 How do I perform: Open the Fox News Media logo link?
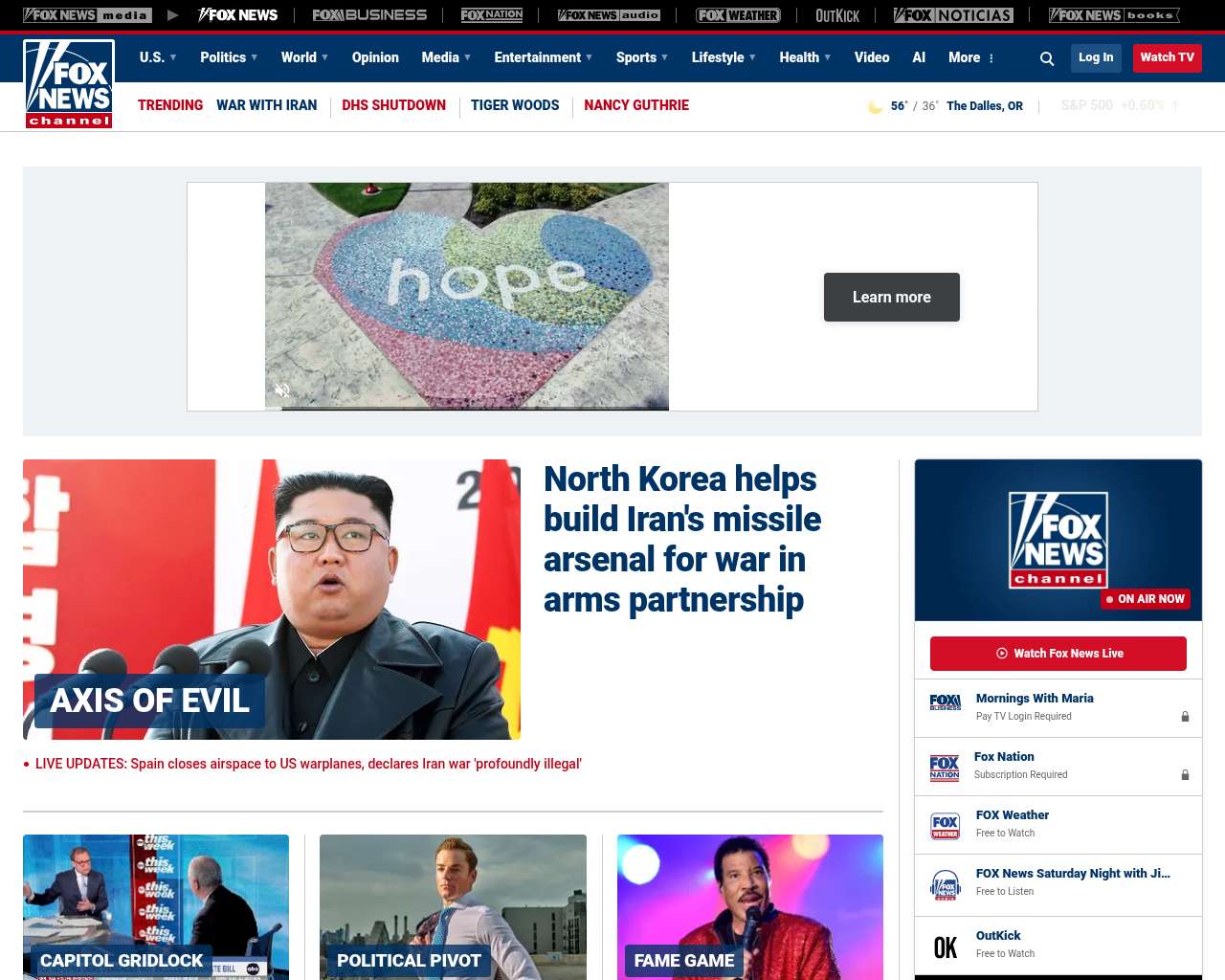click(x=87, y=15)
